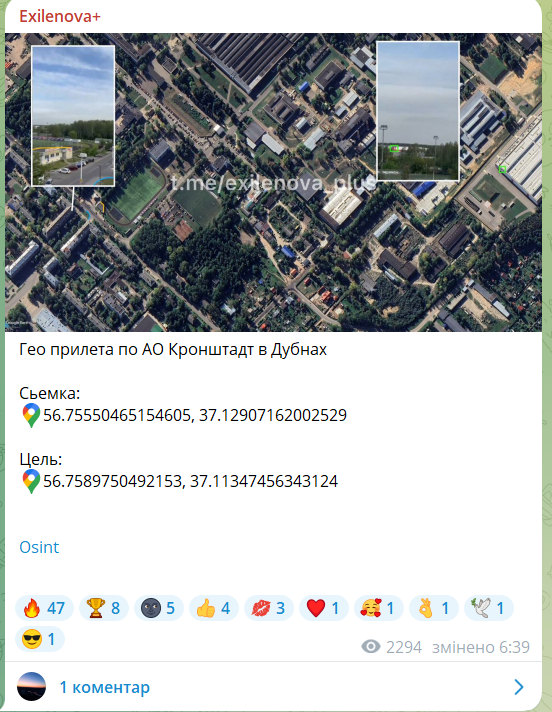Viewport: 552px width, 712px height.
Task: React with dove emoji
Action: click(489, 608)
